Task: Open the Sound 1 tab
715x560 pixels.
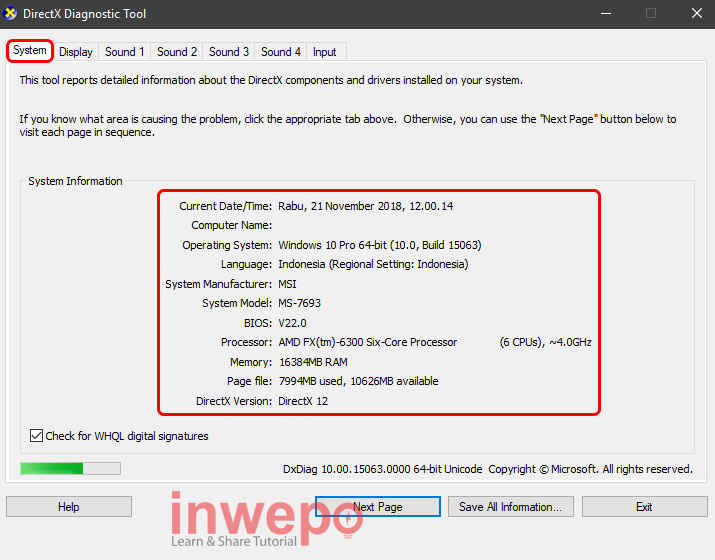Action: (x=124, y=52)
